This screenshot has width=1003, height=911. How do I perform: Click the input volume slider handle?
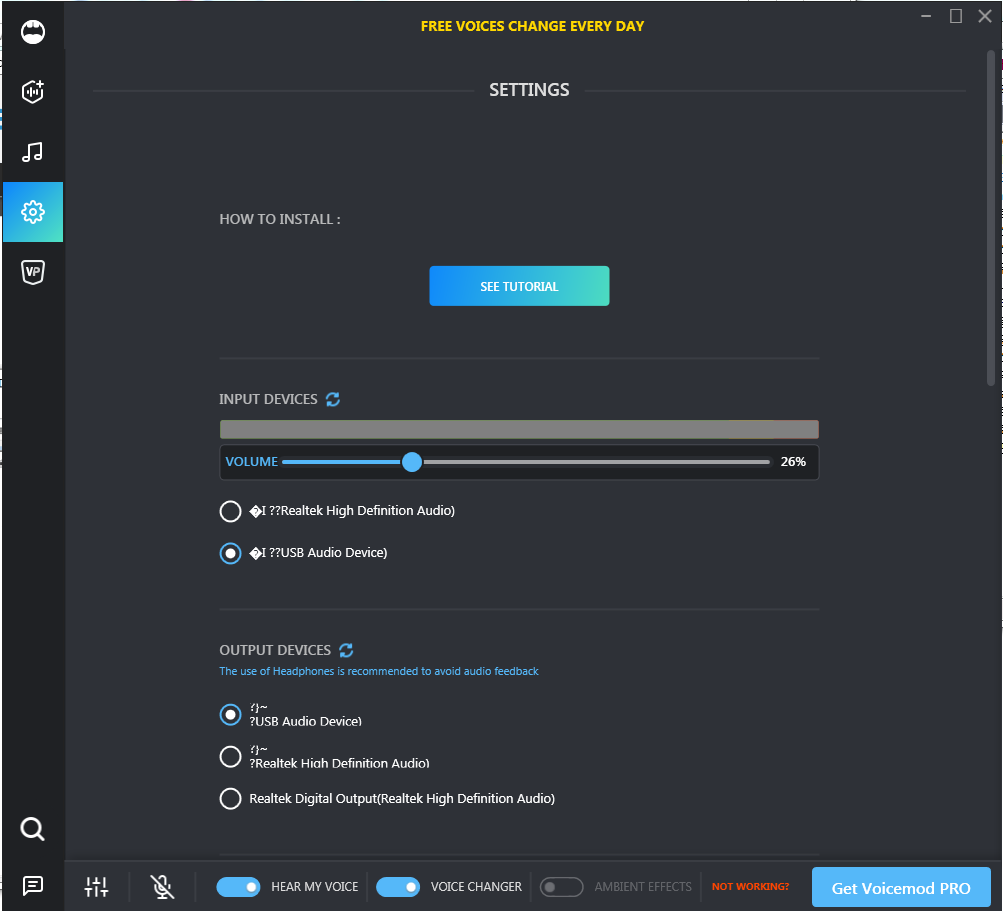point(412,462)
